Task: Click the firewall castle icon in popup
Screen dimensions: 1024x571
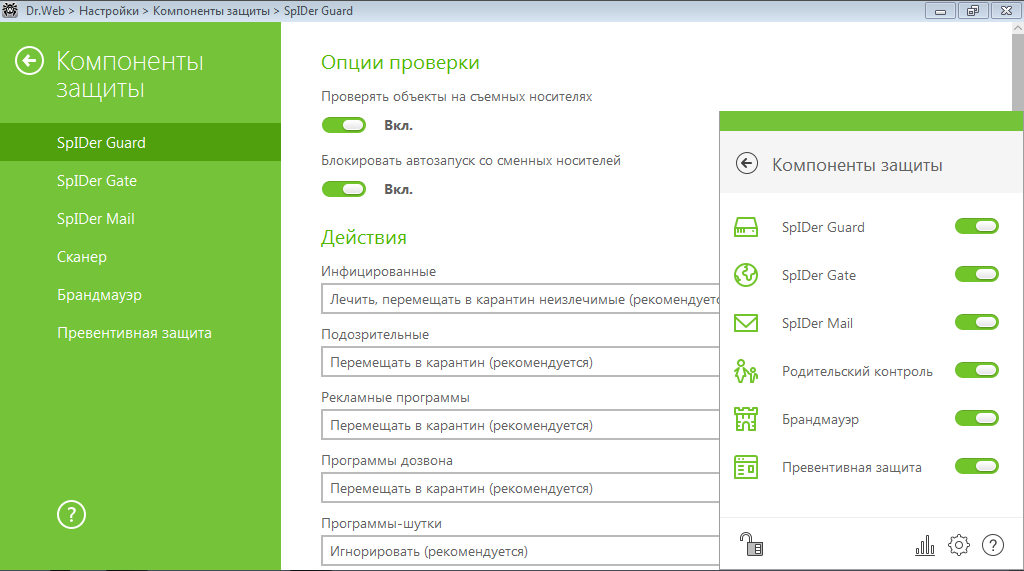Action: point(746,419)
